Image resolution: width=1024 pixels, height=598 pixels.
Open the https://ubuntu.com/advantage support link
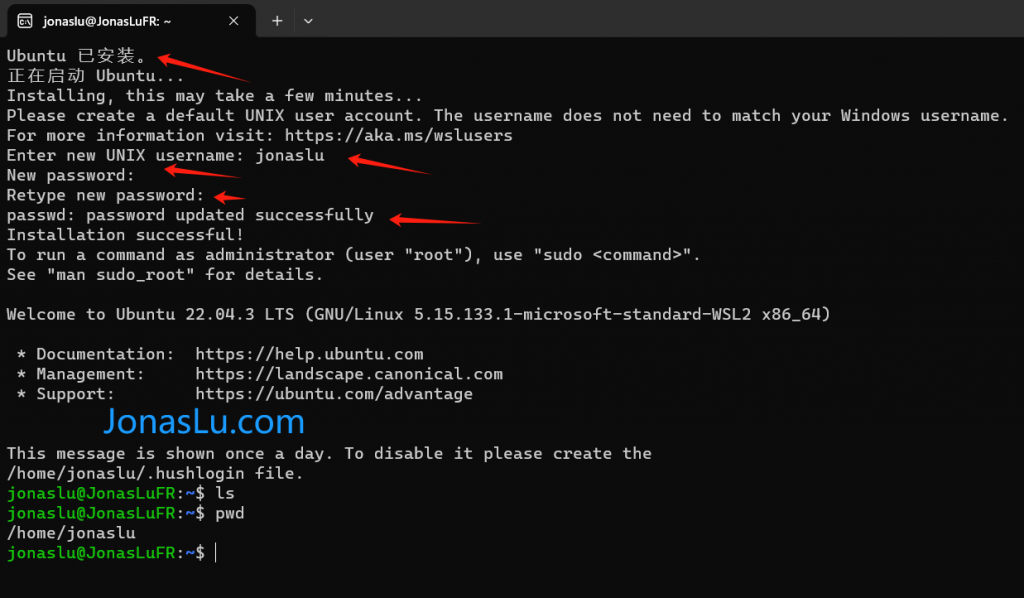pos(334,394)
